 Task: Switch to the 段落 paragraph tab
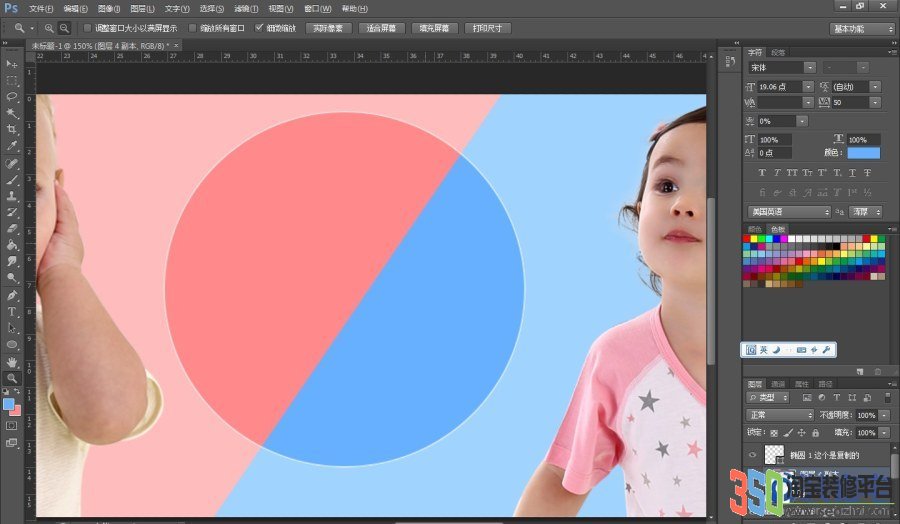coord(778,52)
